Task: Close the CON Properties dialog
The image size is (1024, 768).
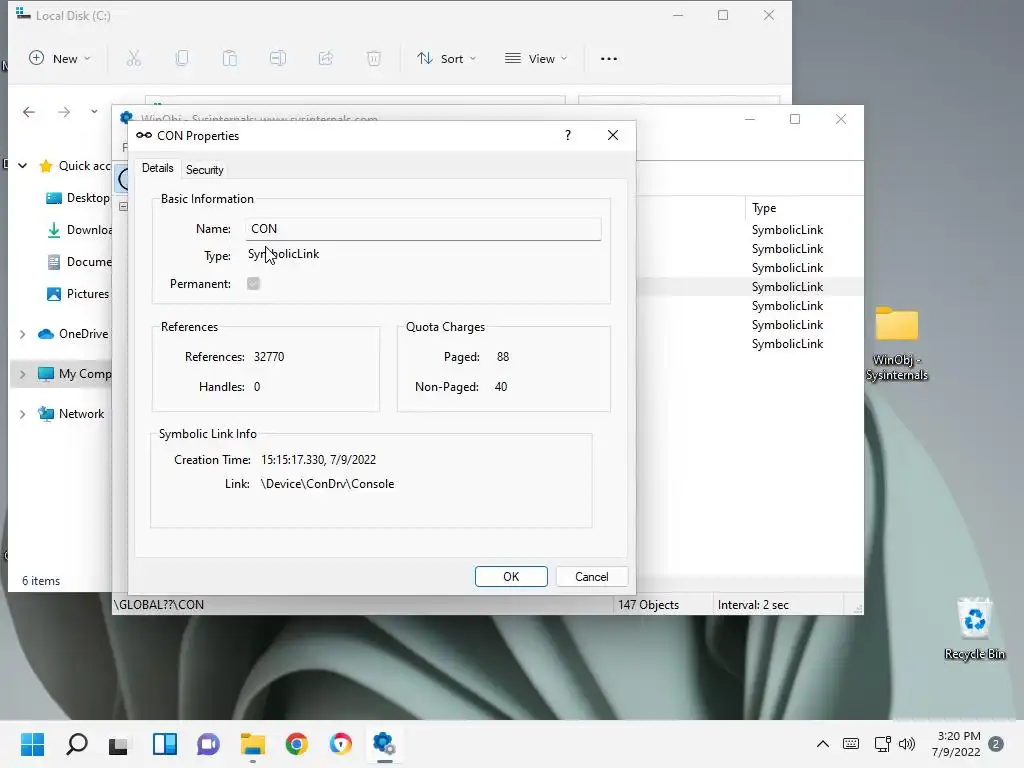Action: (x=613, y=135)
